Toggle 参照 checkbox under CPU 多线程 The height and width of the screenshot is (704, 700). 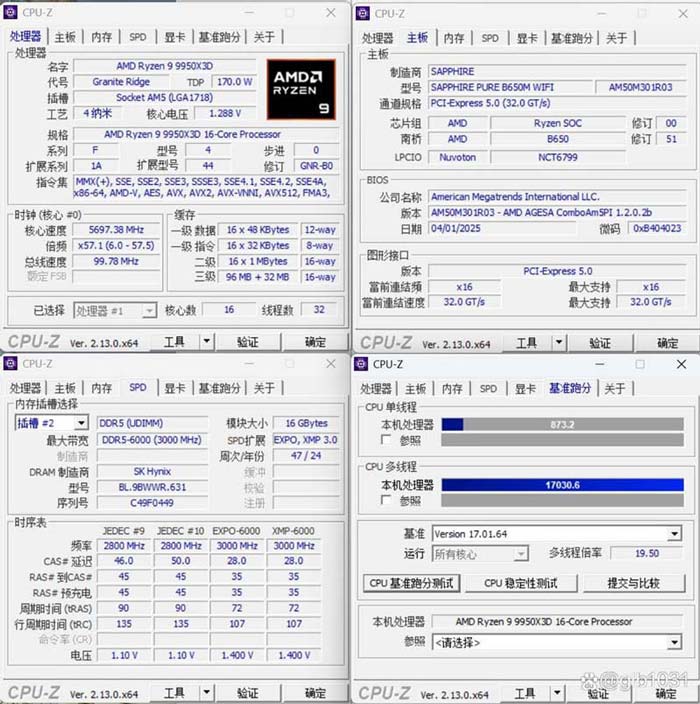pos(386,500)
